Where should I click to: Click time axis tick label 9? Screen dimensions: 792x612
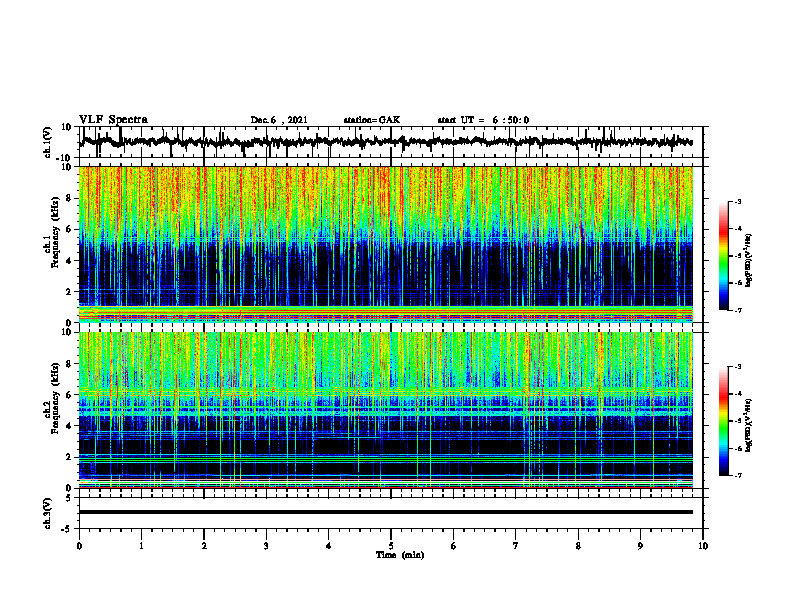pyautogui.click(x=640, y=546)
